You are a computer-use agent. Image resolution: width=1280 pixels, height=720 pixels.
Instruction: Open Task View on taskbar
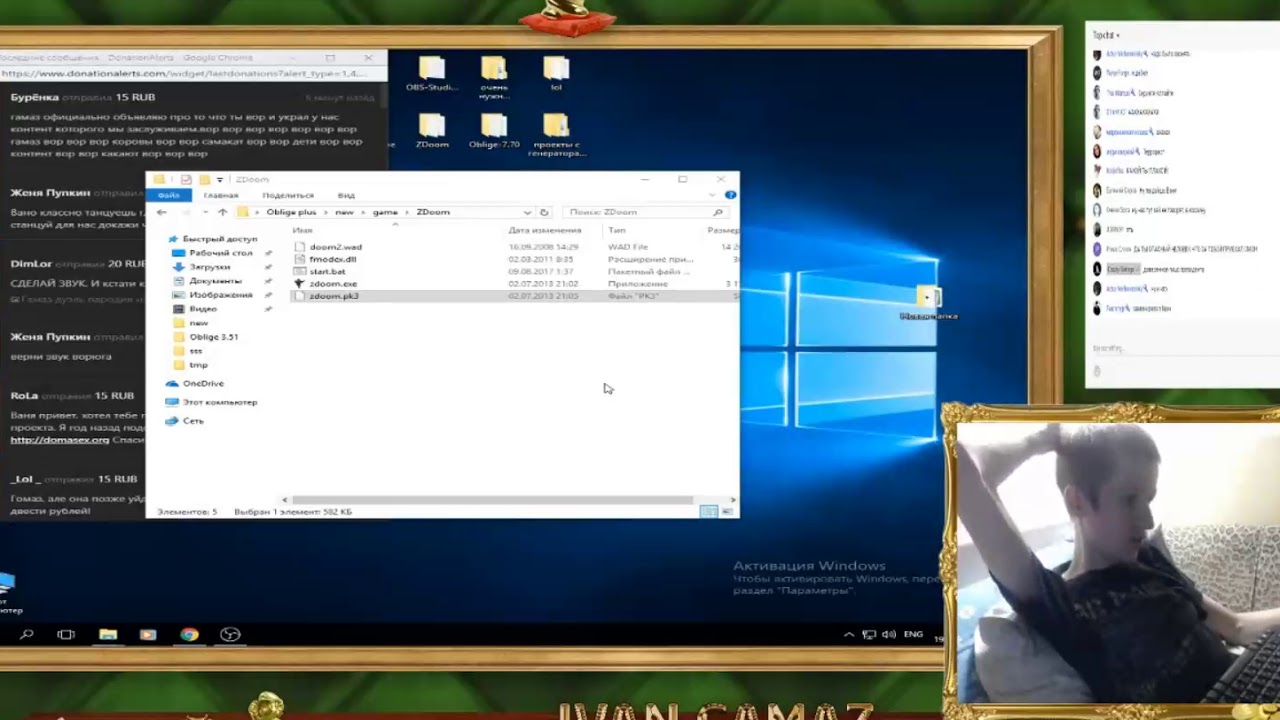66,634
